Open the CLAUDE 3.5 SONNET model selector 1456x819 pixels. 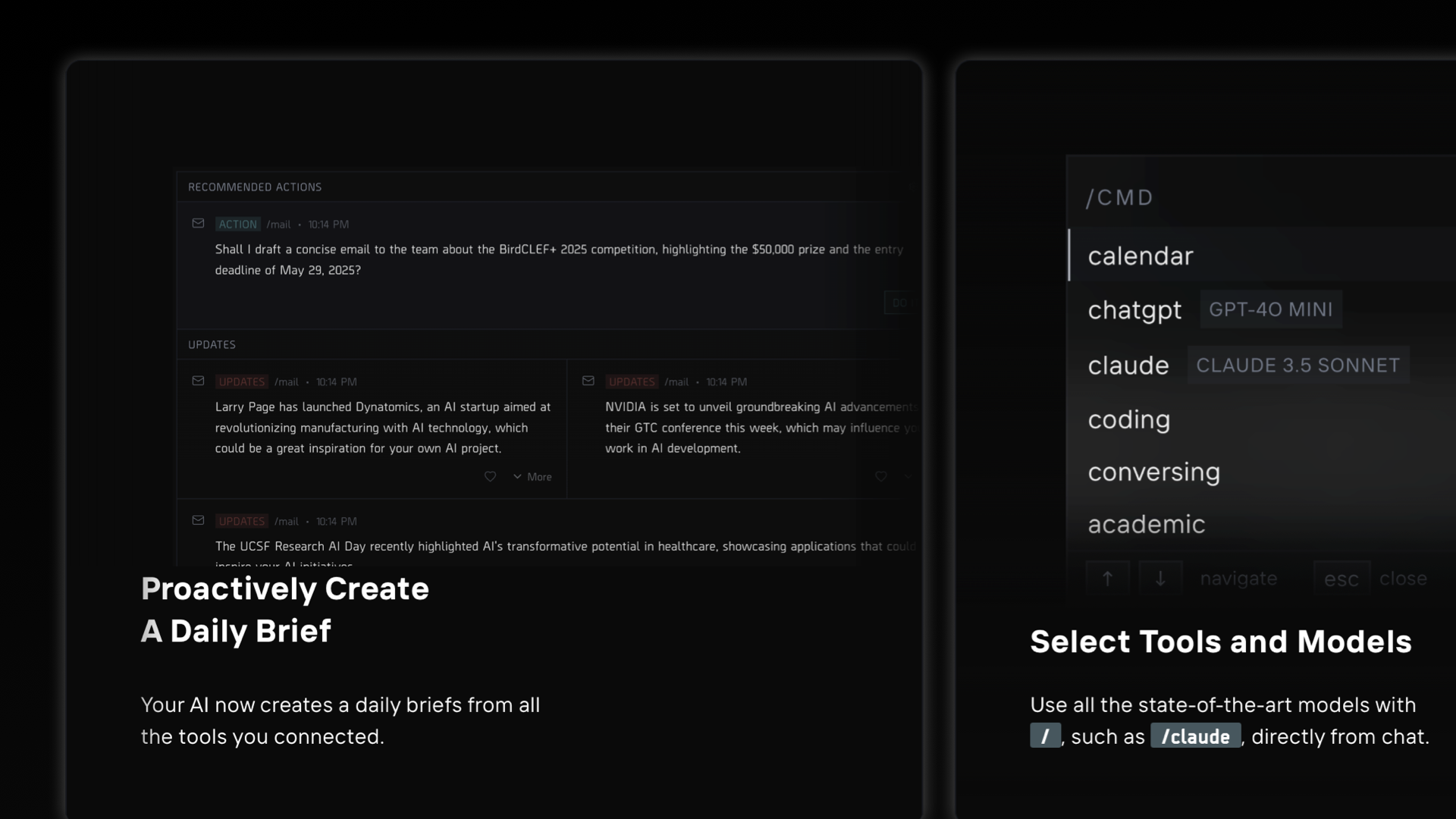click(1298, 366)
